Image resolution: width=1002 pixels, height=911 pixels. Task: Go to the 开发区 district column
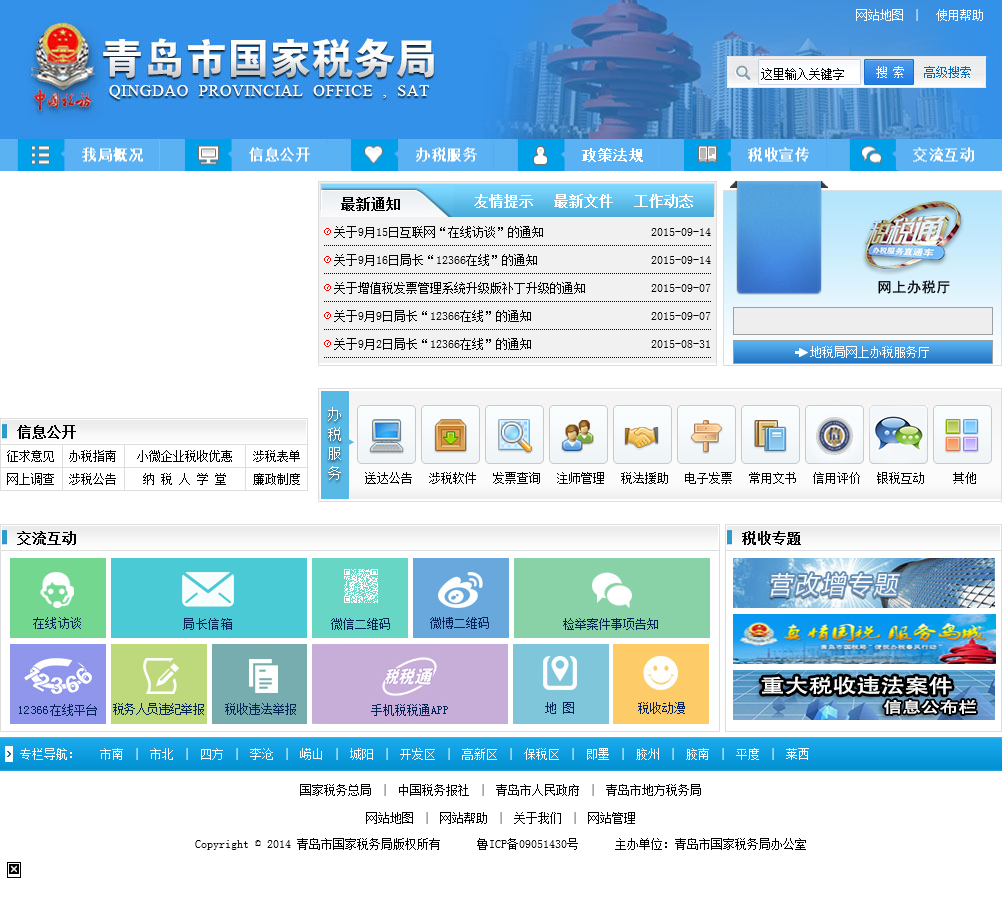(417, 754)
